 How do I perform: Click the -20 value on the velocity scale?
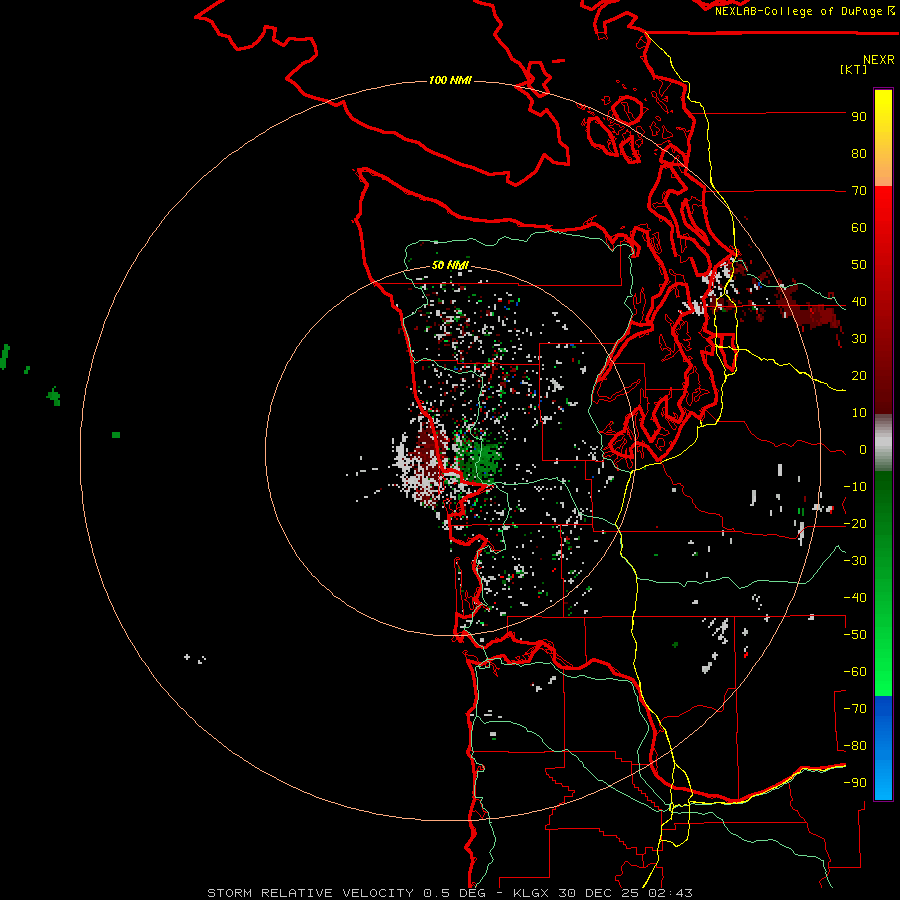[855, 524]
